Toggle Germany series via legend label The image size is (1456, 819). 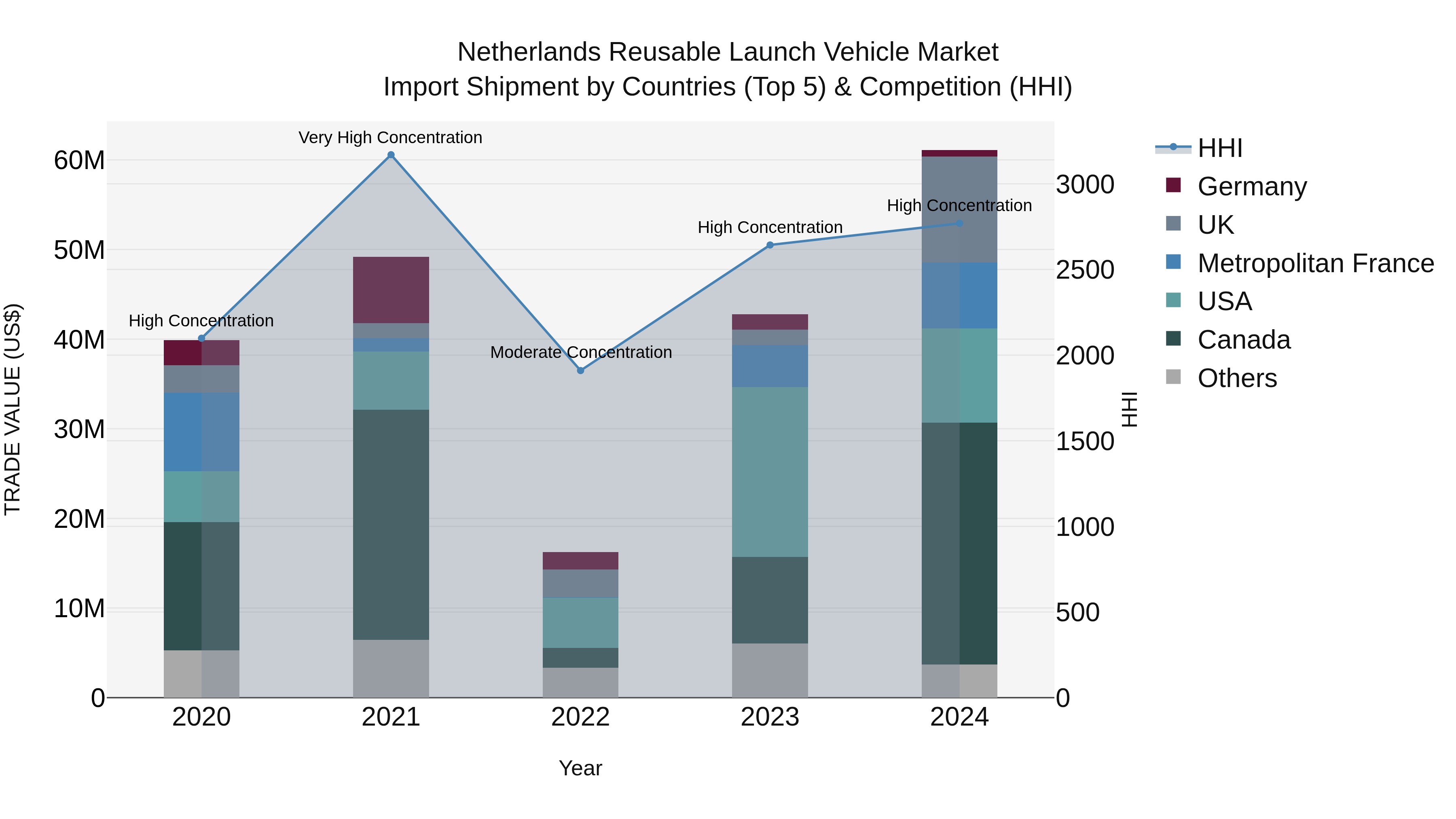(x=1252, y=186)
